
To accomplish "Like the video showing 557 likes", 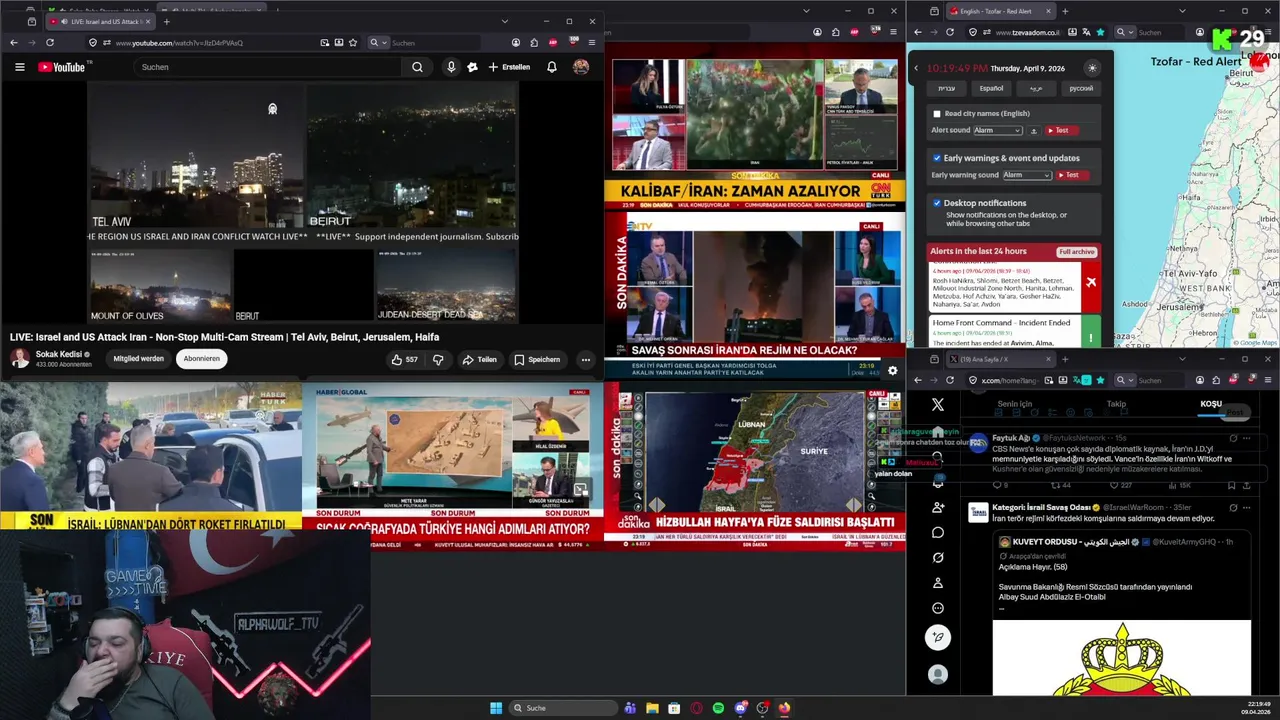I will coord(405,359).
